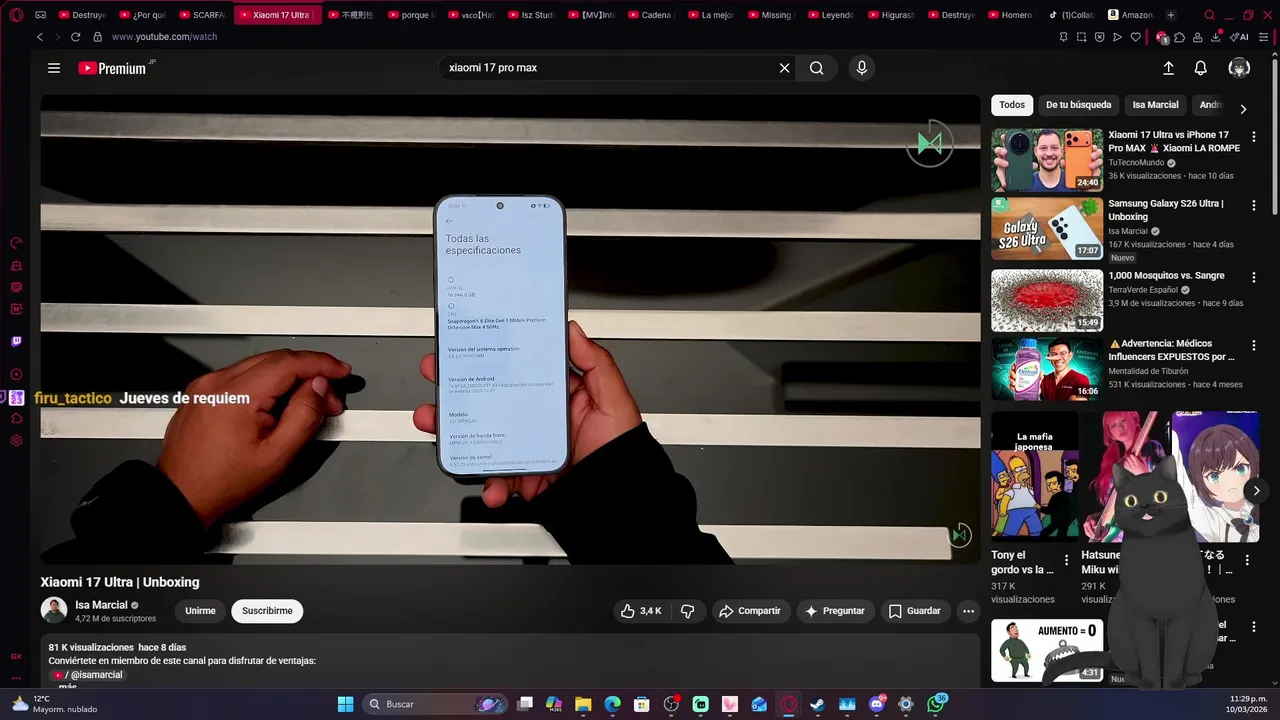Open Windows Start menu

[345, 704]
